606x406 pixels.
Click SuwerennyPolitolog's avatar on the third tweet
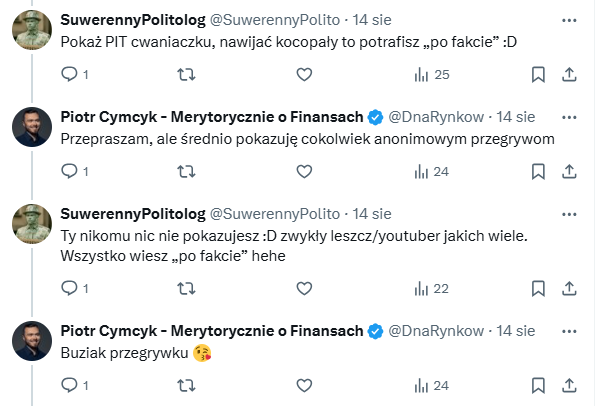[32, 224]
